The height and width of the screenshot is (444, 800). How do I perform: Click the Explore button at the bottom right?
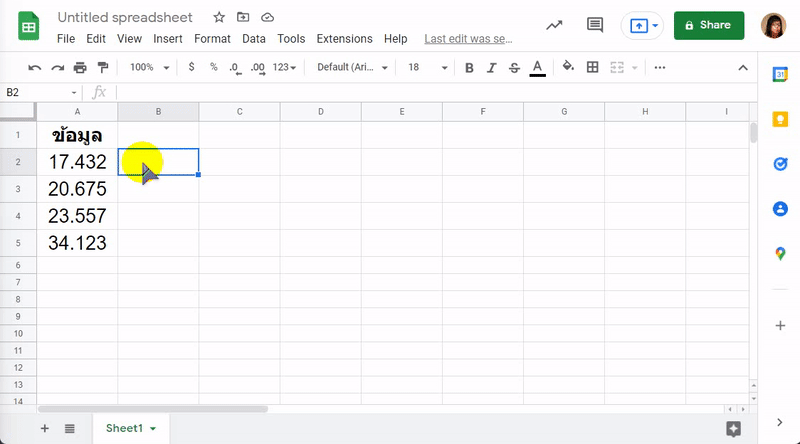point(733,429)
